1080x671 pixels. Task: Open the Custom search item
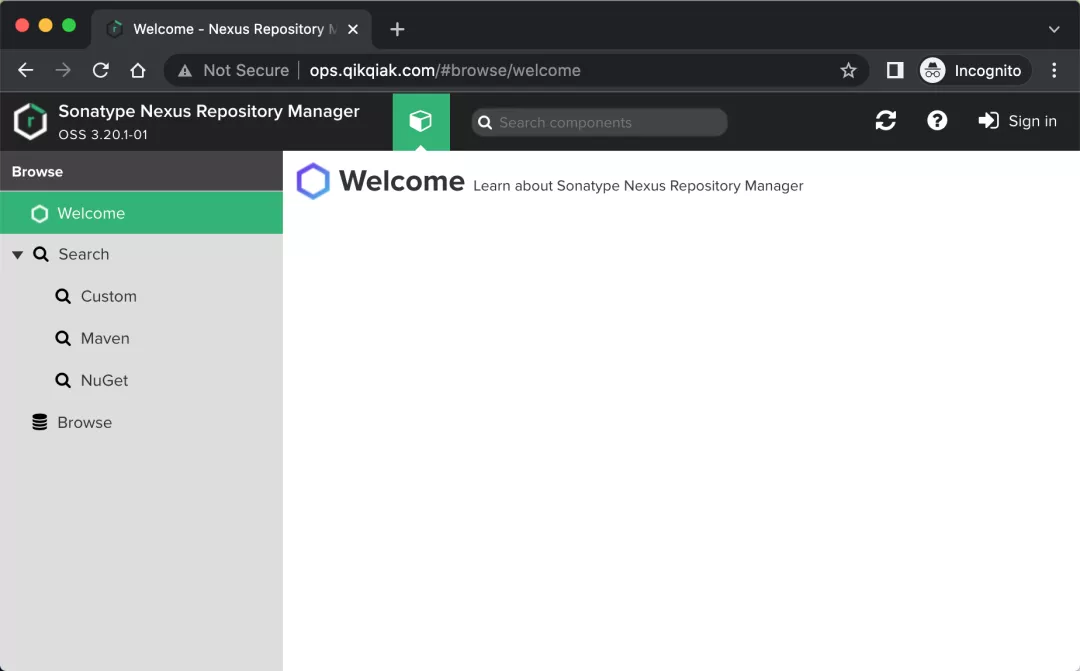[x=108, y=297]
